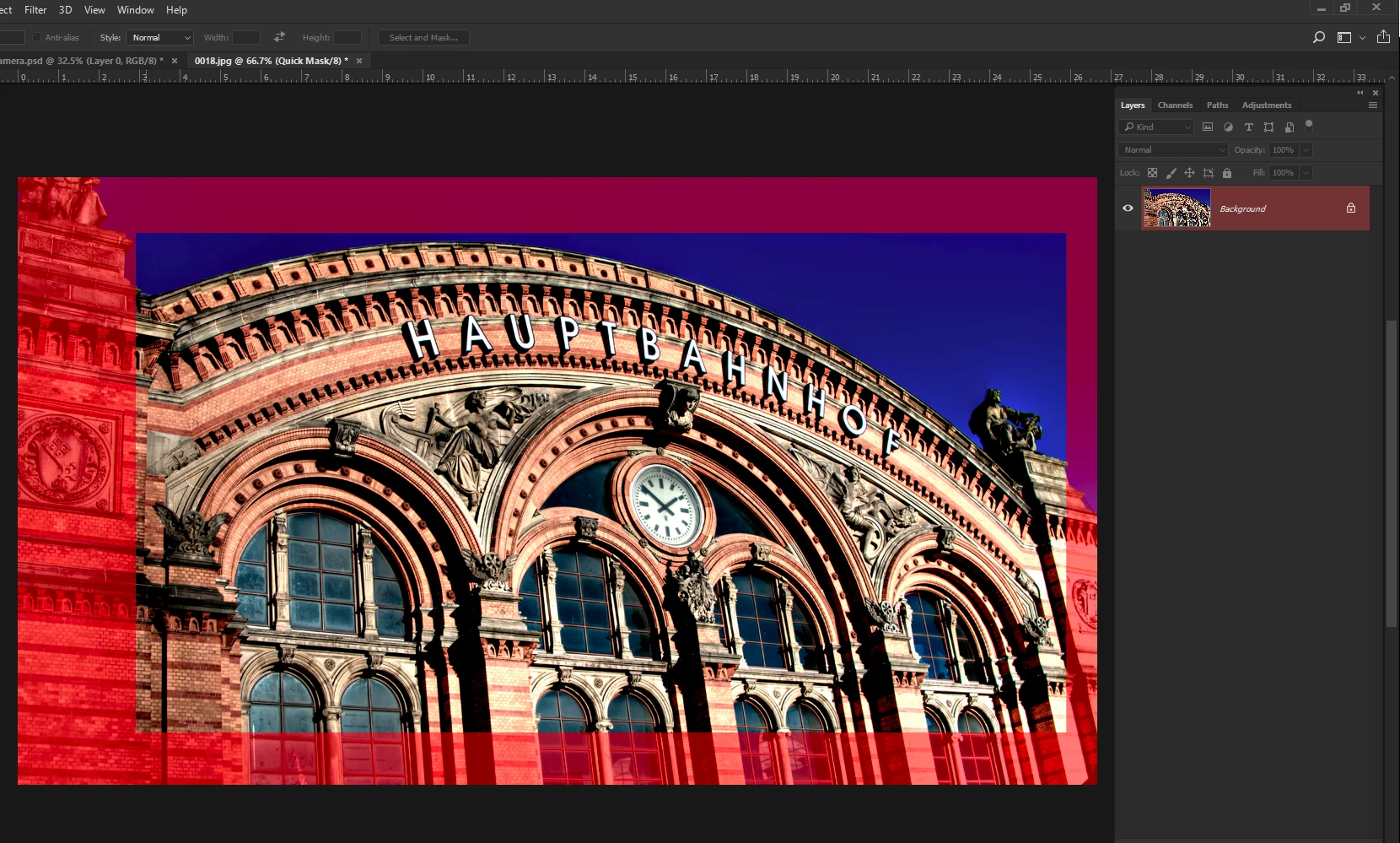Close the Layers panel group
Viewport: 1400px width, 843px height.
[1376, 93]
